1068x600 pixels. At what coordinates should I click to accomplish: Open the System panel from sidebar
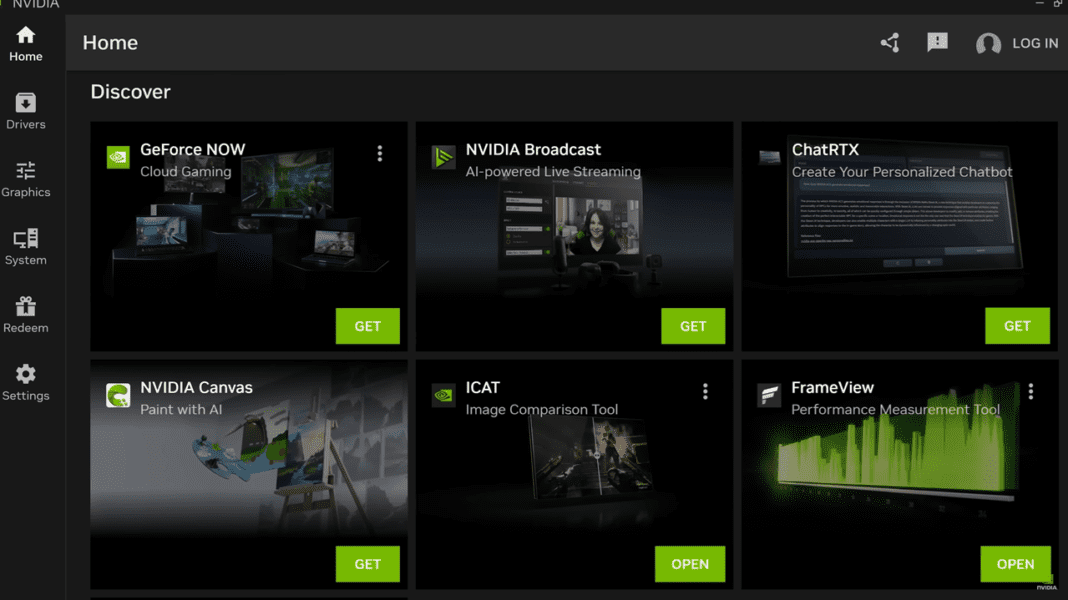[x=25, y=244]
